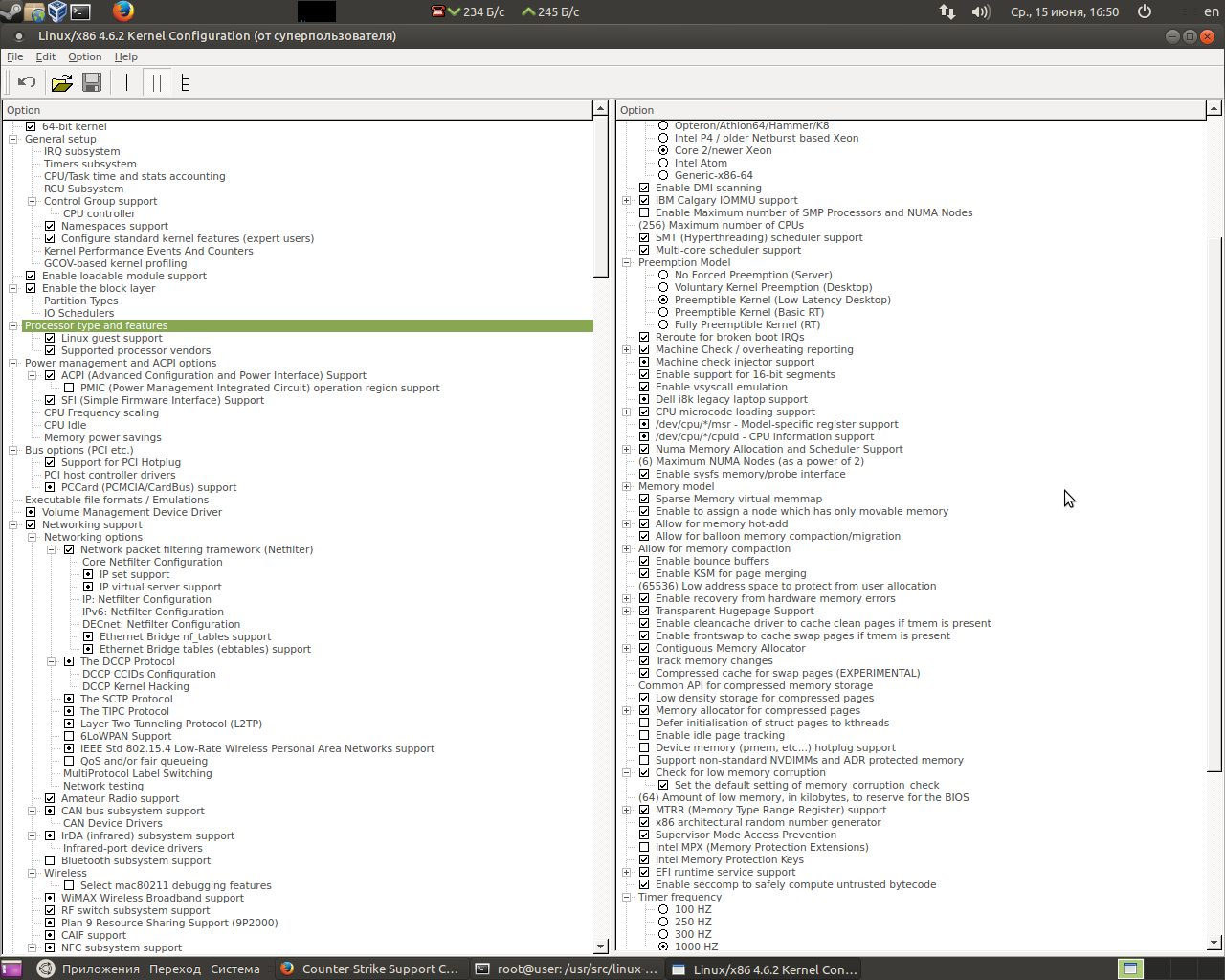Collapse the Processor type and features node
Viewport: 1225px width, 980px height.
(x=13, y=325)
